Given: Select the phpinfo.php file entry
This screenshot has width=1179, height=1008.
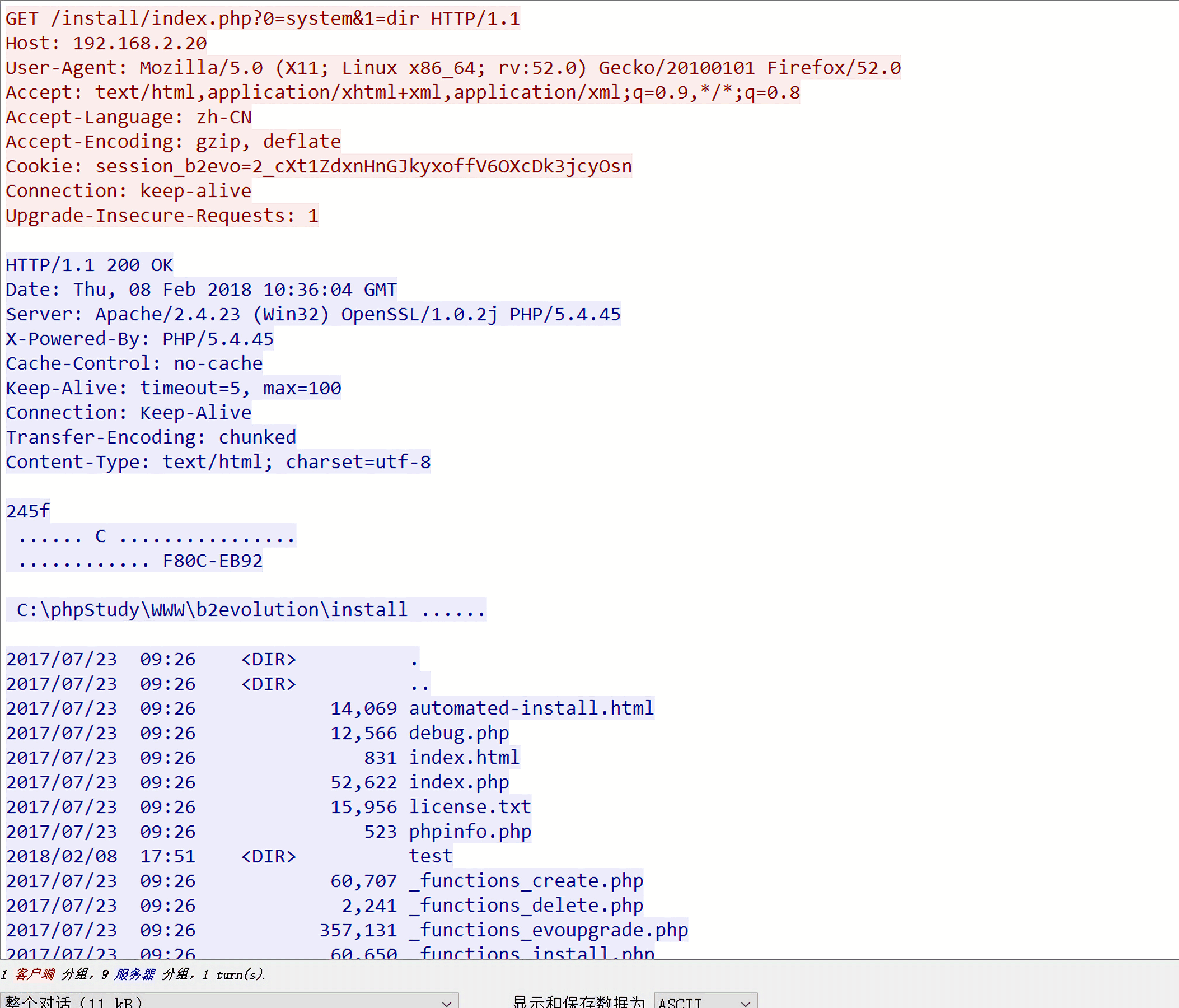Looking at the screenshot, I should click(269, 832).
